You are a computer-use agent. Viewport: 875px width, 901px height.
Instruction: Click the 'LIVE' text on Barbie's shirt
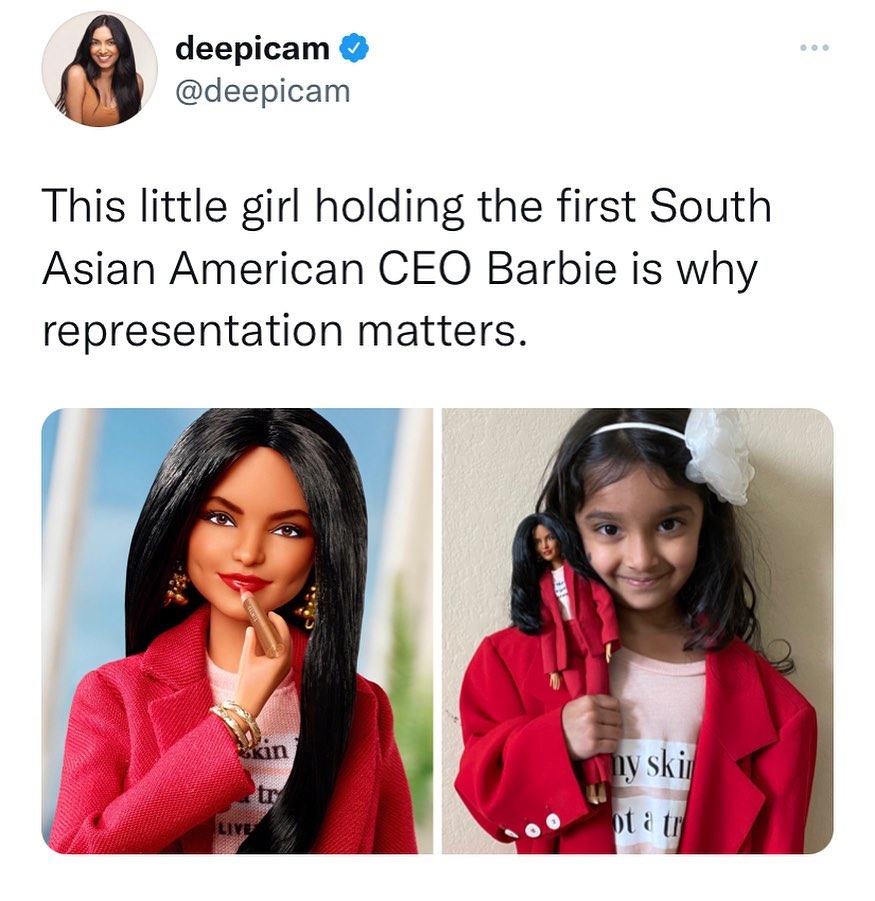(x=228, y=829)
